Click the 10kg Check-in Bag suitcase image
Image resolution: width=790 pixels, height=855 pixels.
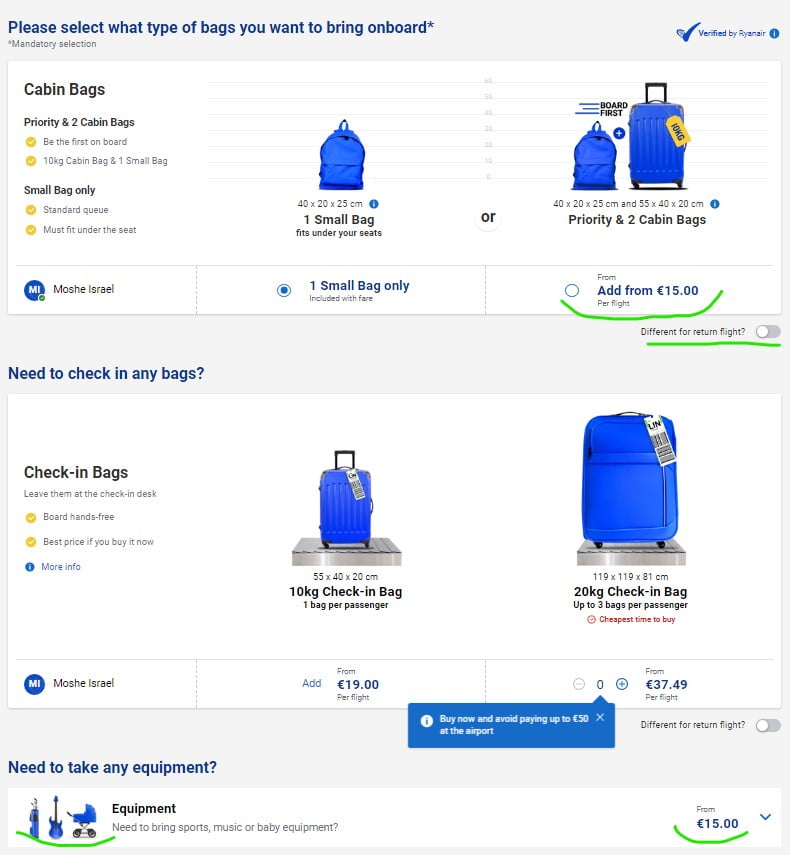[x=346, y=498]
